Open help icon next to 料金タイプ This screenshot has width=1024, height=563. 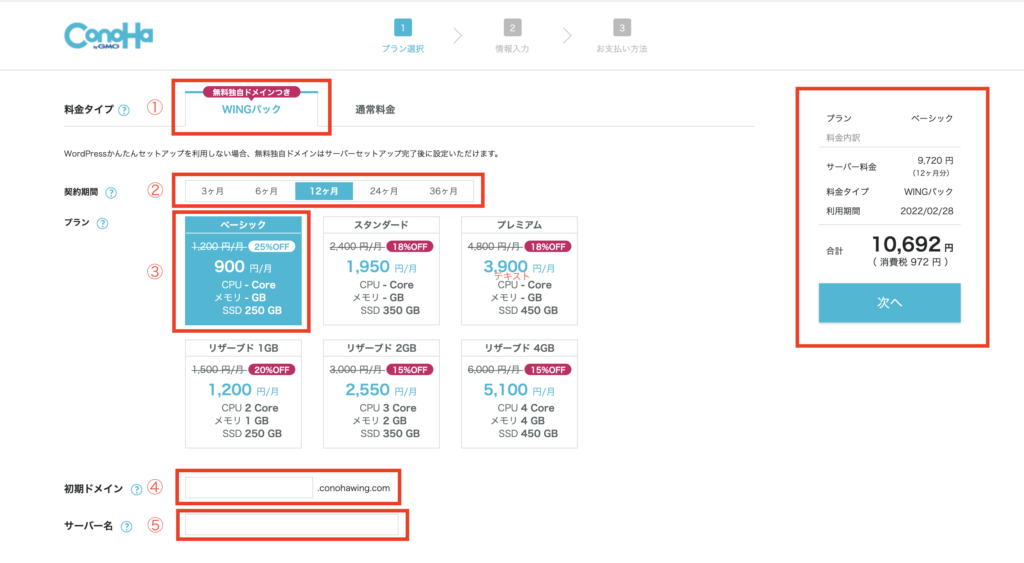[x=123, y=110]
